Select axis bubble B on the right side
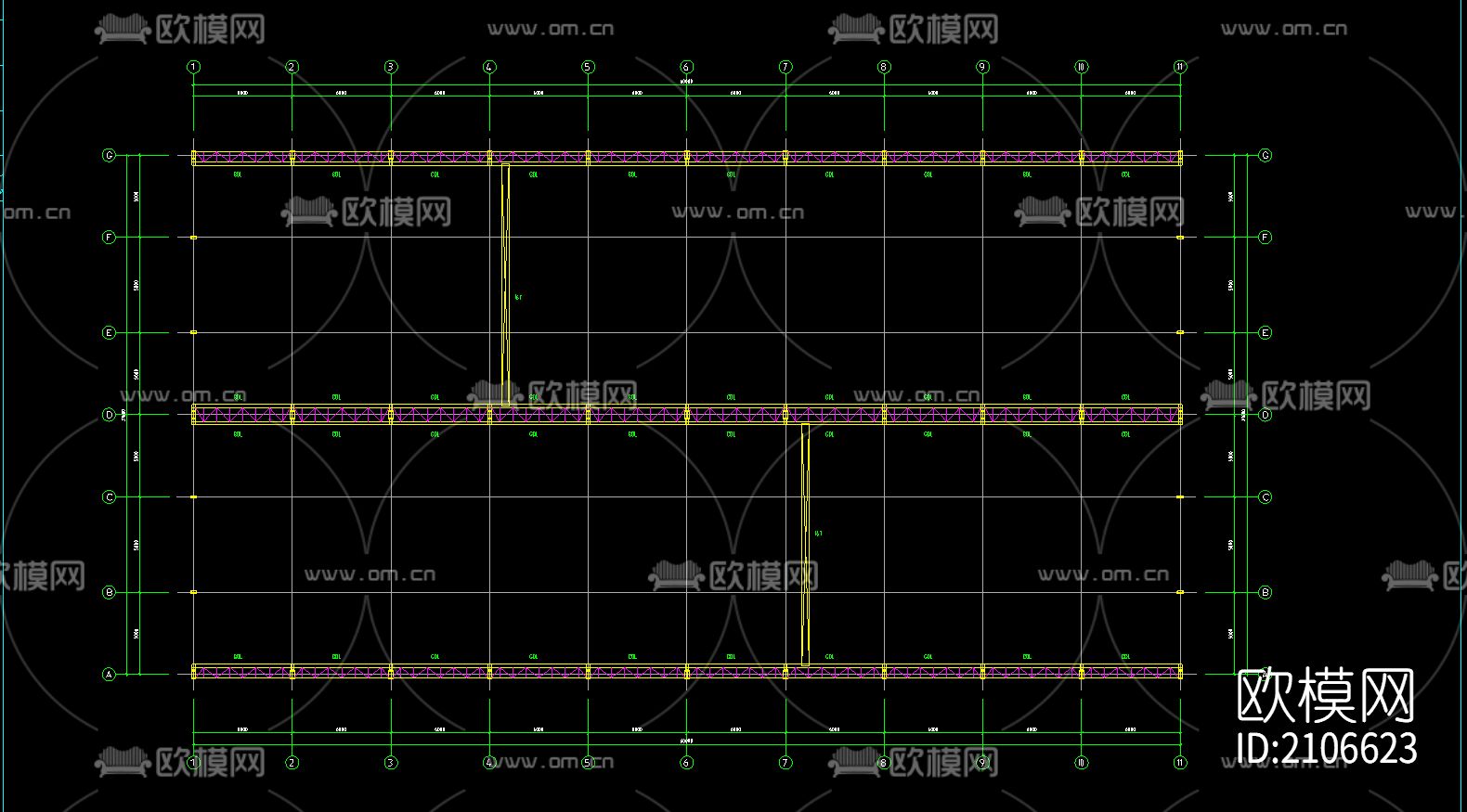Screen dimensions: 1467x812 pos(1265,592)
